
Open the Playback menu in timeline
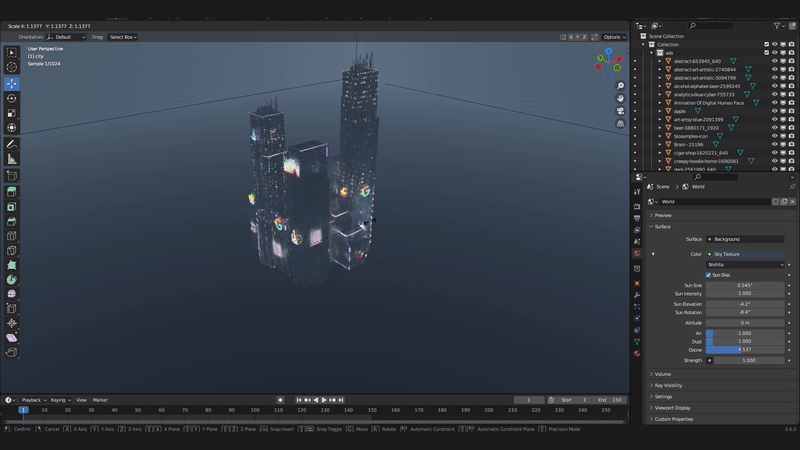click(x=34, y=400)
